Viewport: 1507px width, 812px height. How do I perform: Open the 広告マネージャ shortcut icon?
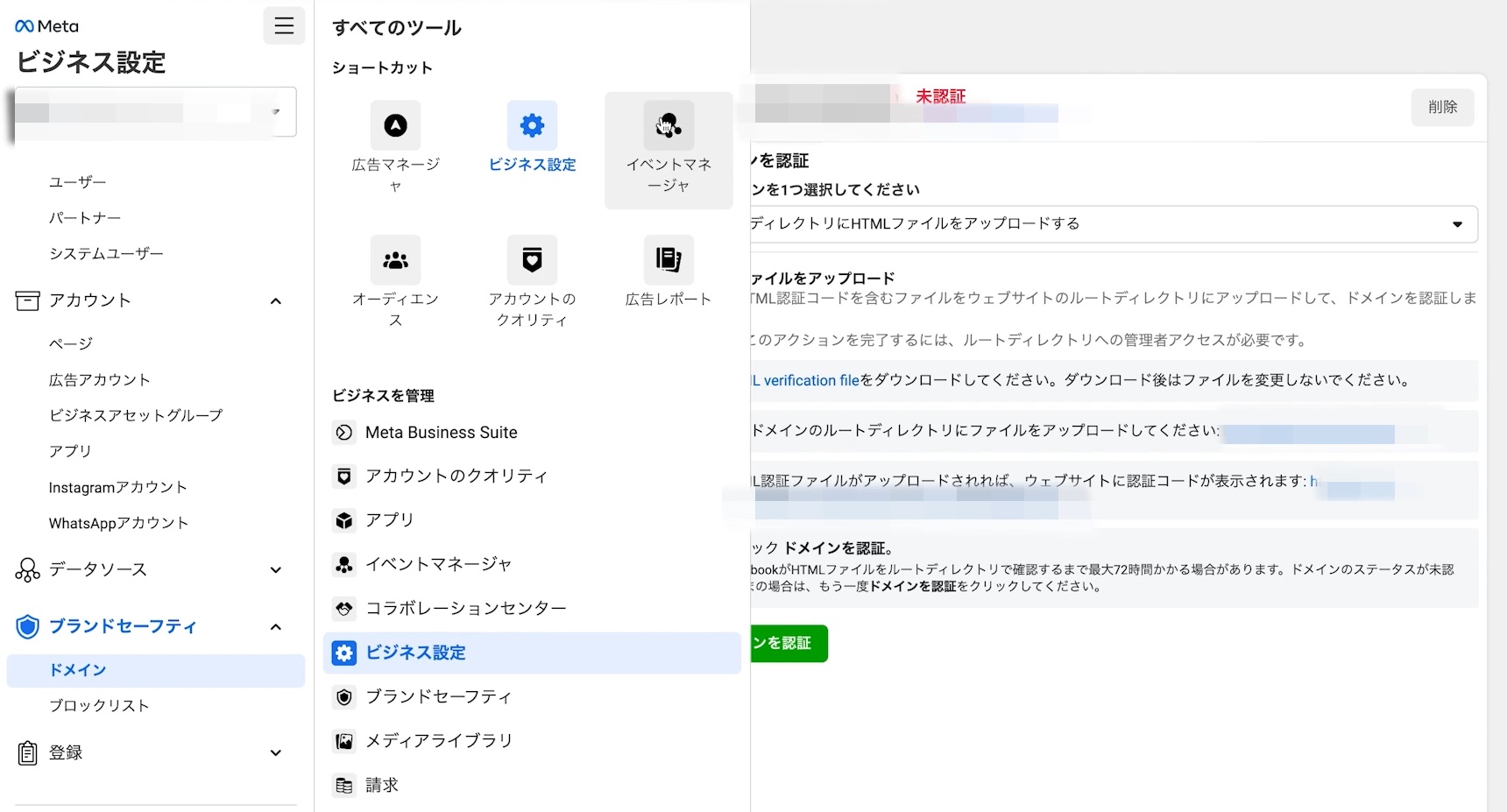[x=395, y=126]
